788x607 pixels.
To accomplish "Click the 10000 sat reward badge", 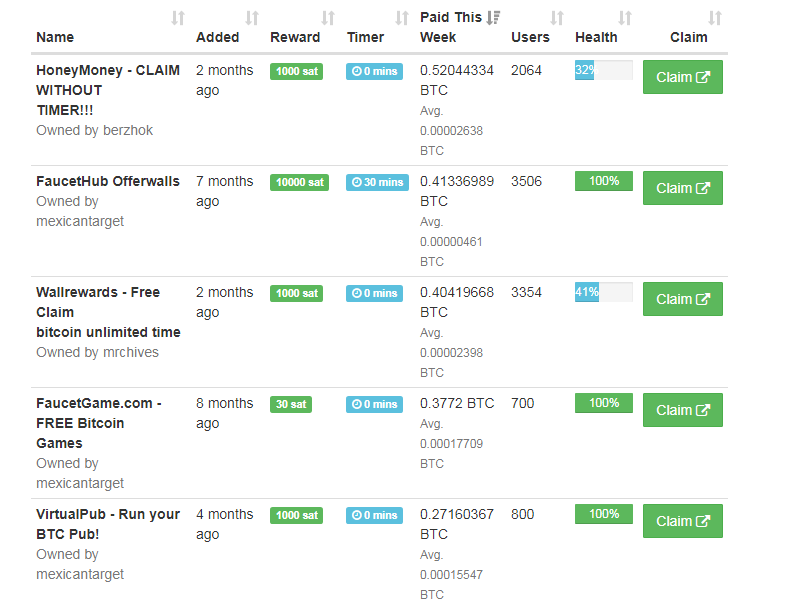I will (299, 182).
